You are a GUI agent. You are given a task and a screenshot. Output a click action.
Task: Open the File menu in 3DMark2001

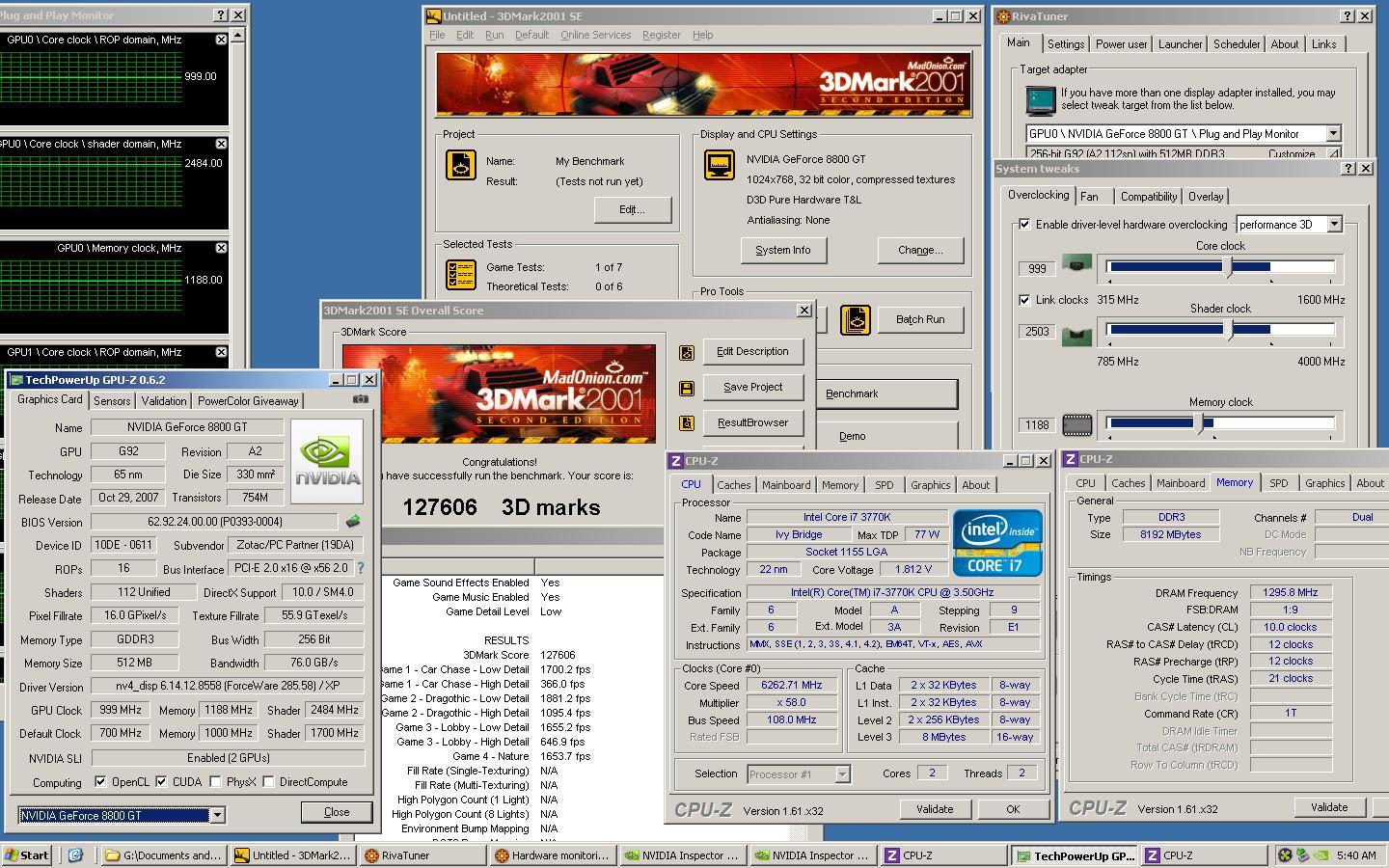pyautogui.click(x=437, y=35)
